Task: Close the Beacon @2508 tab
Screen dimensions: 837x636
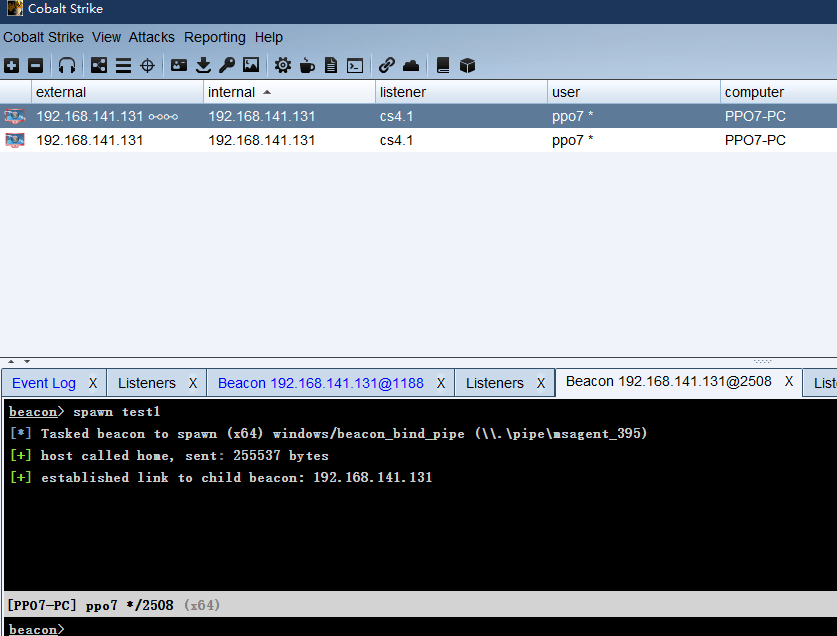Action: point(789,381)
